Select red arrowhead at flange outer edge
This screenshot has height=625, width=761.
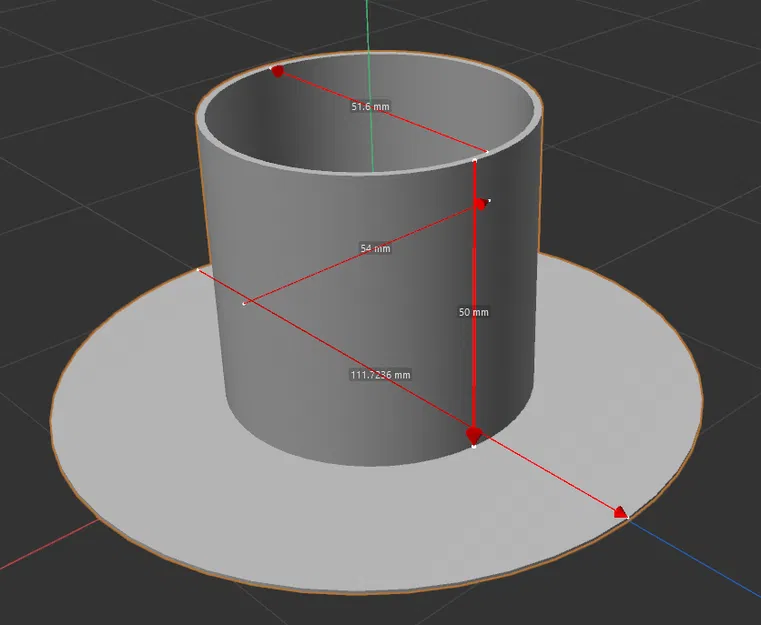click(621, 512)
